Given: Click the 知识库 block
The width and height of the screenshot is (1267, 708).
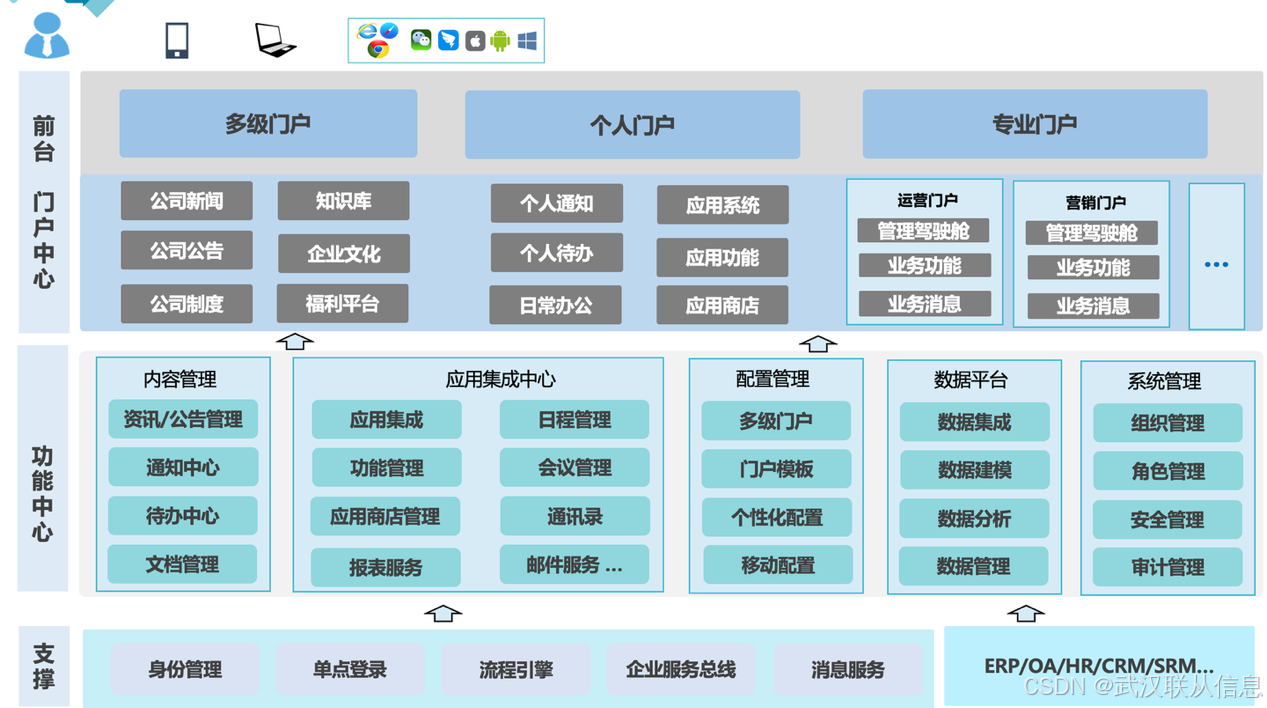Looking at the screenshot, I should [343, 201].
